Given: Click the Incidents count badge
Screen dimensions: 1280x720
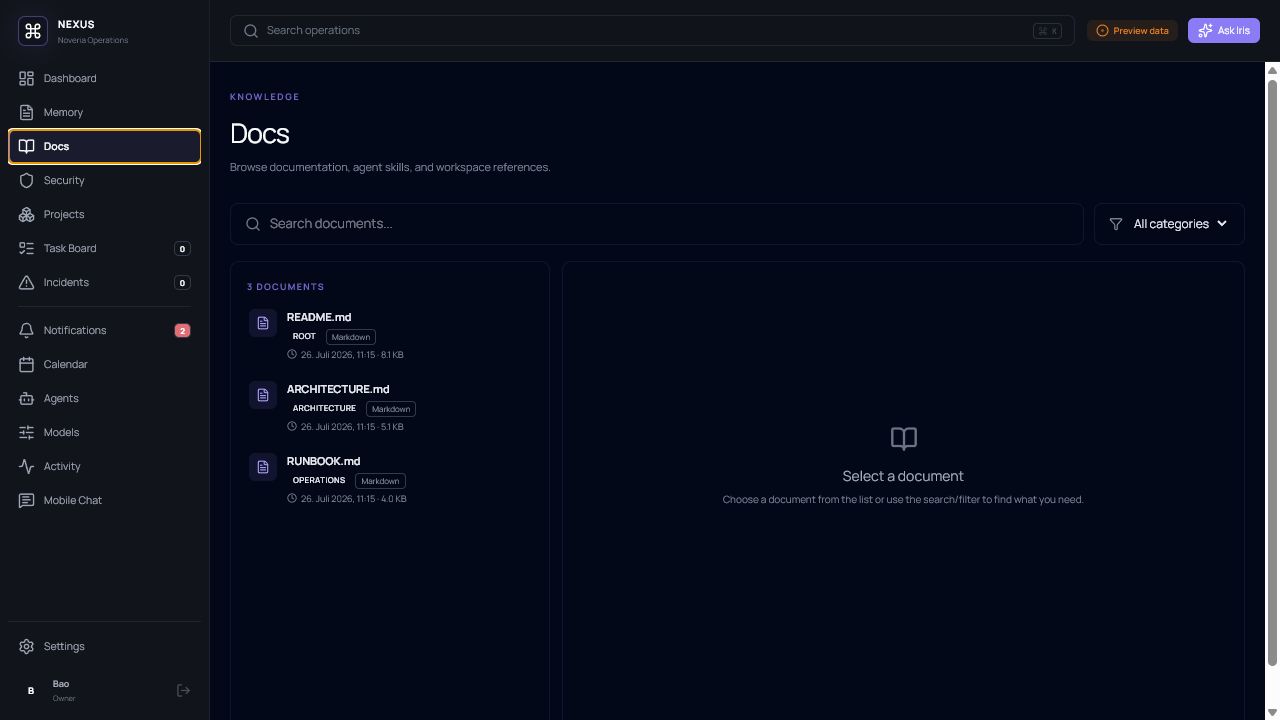Looking at the screenshot, I should [182, 283].
